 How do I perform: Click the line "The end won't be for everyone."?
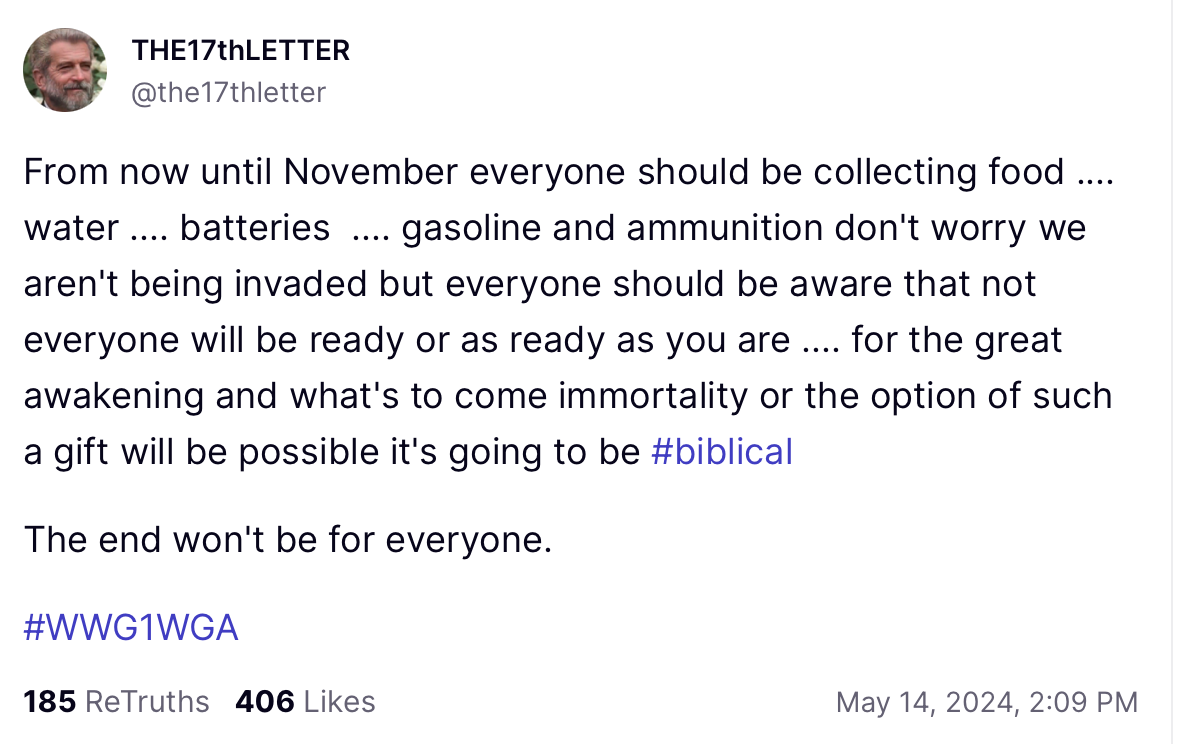[x=288, y=540]
